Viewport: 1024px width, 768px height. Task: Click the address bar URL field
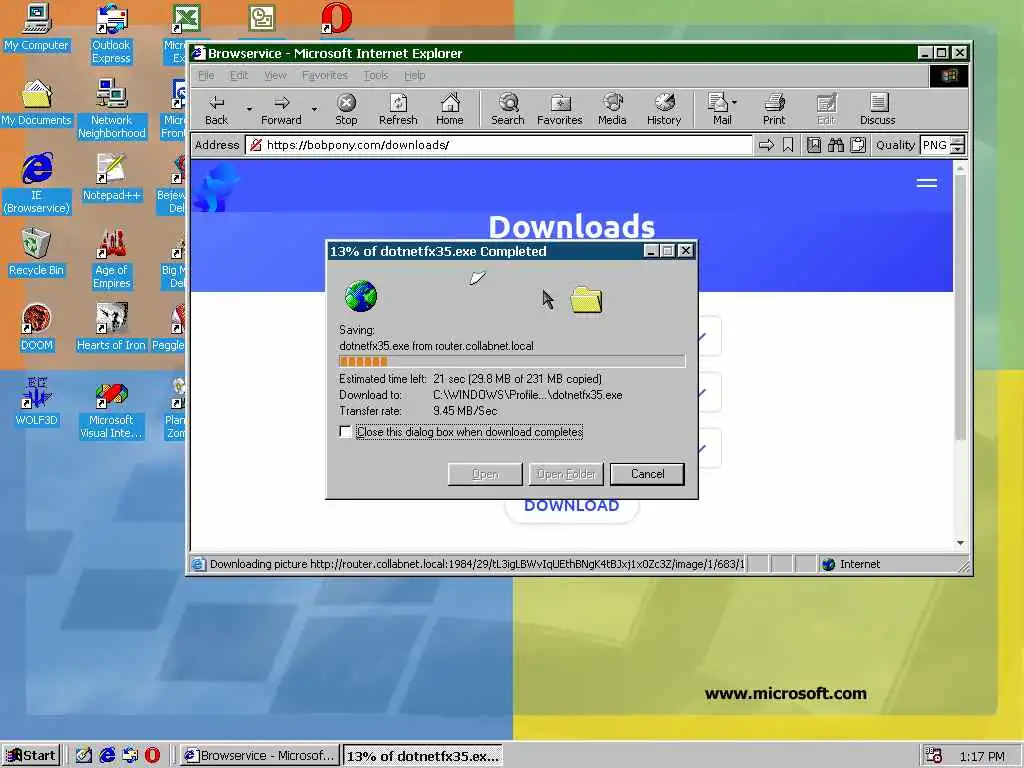pyautogui.click(x=499, y=145)
